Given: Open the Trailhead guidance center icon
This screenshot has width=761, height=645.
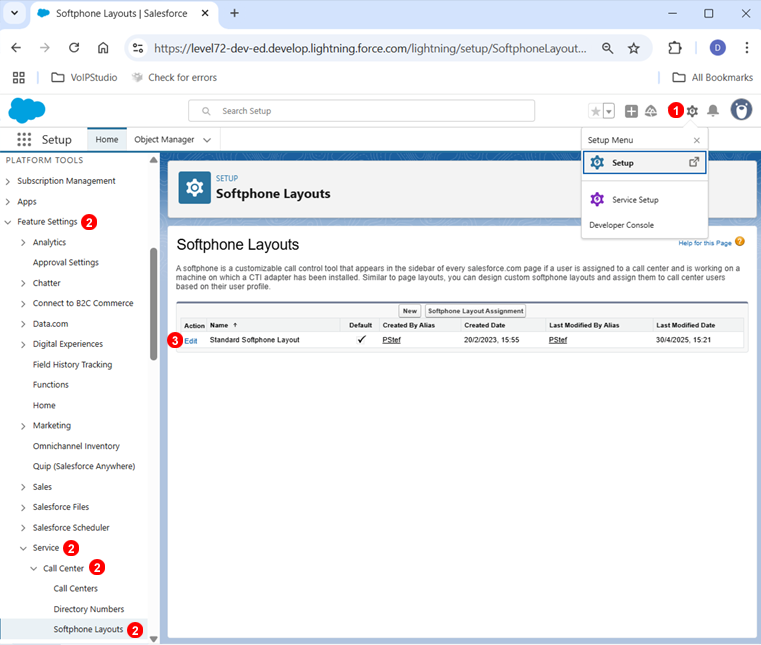Looking at the screenshot, I should [651, 111].
